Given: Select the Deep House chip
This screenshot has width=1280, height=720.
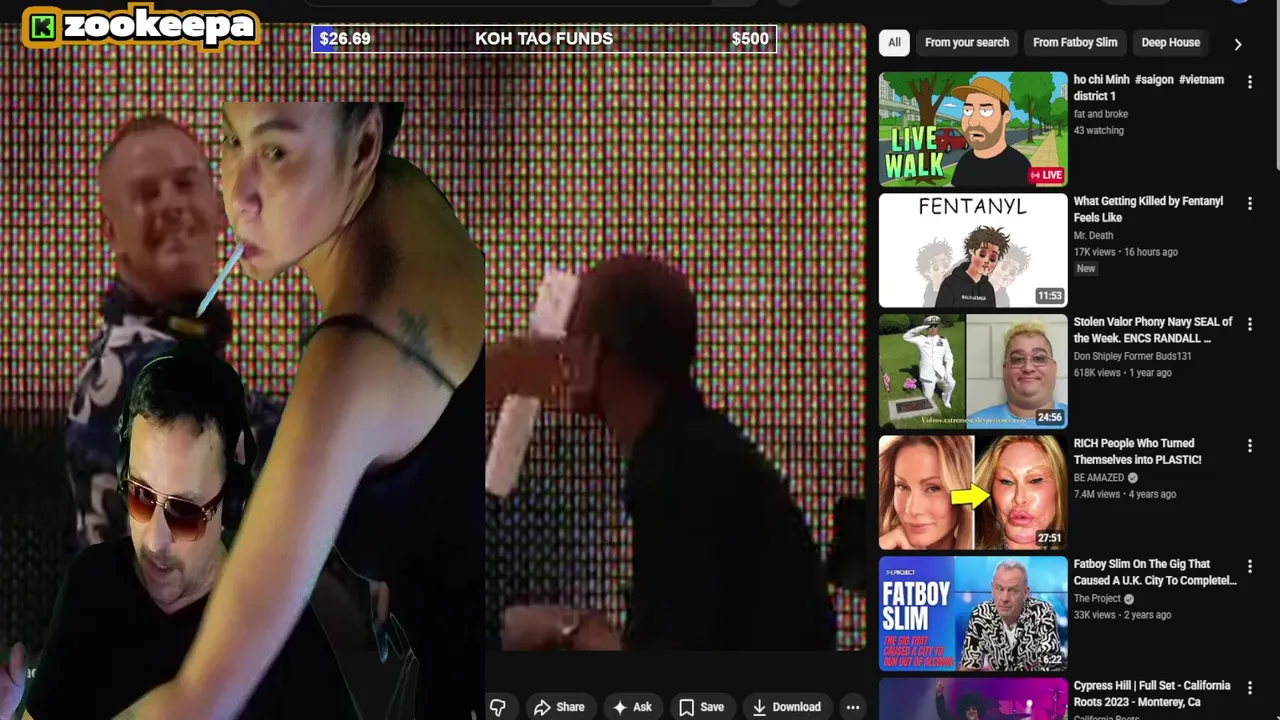Looking at the screenshot, I should [1171, 43].
